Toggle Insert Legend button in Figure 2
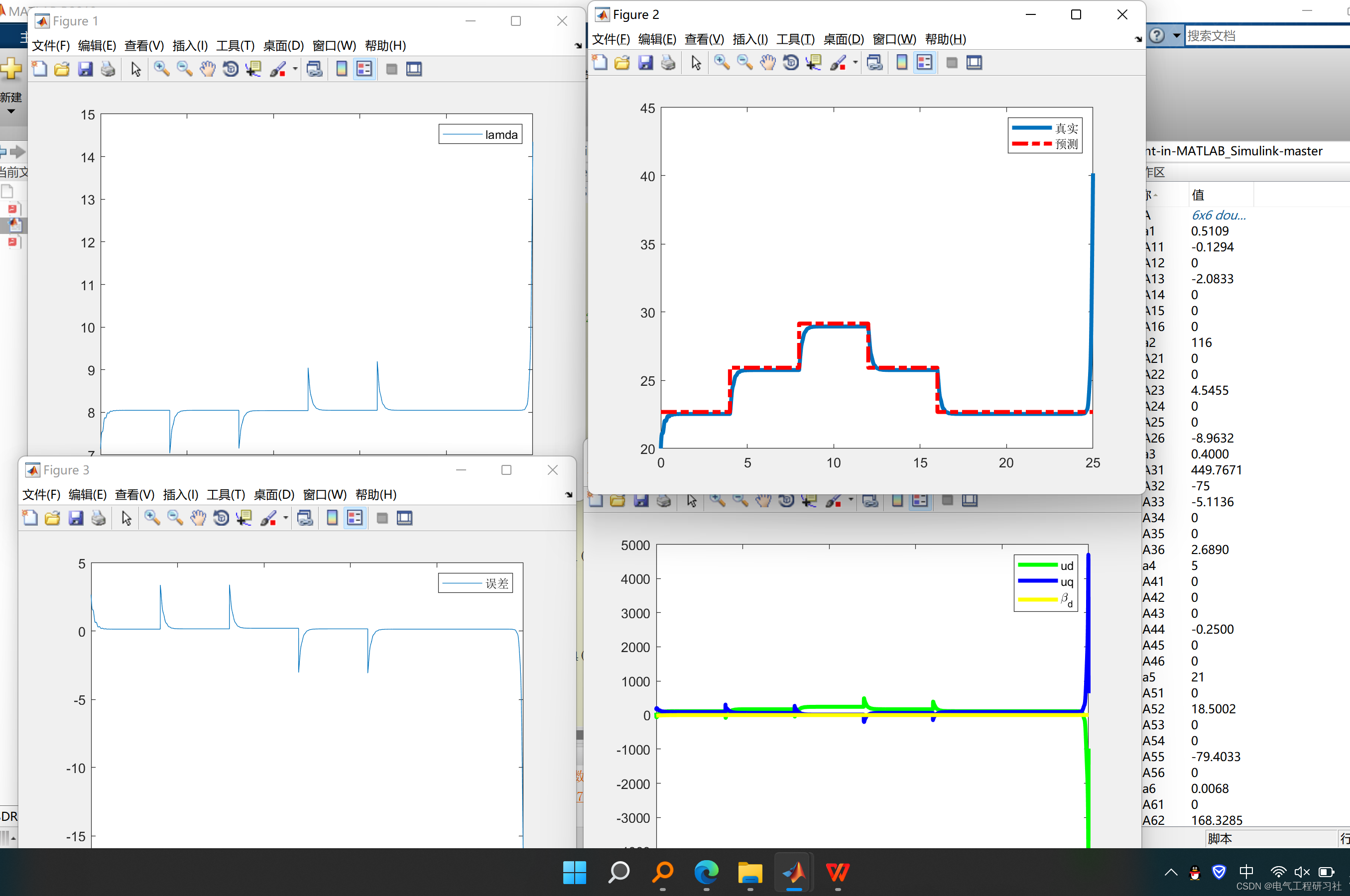This screenshot has height=896, width=1350. point(924,62)
